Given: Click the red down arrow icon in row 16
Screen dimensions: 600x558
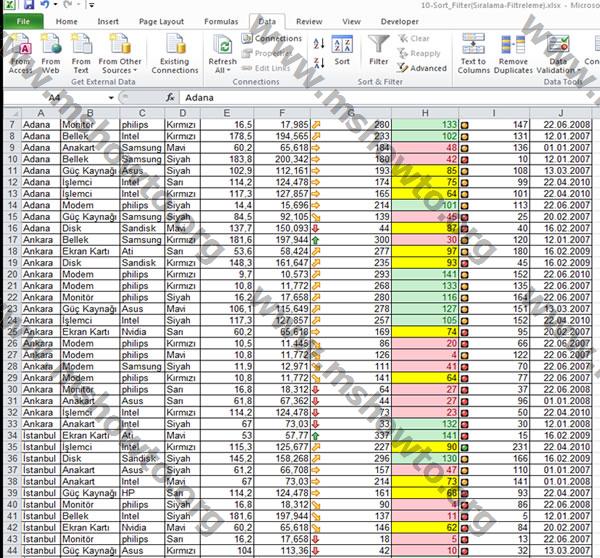Looking at the screenshot, I should coord(316,228).
